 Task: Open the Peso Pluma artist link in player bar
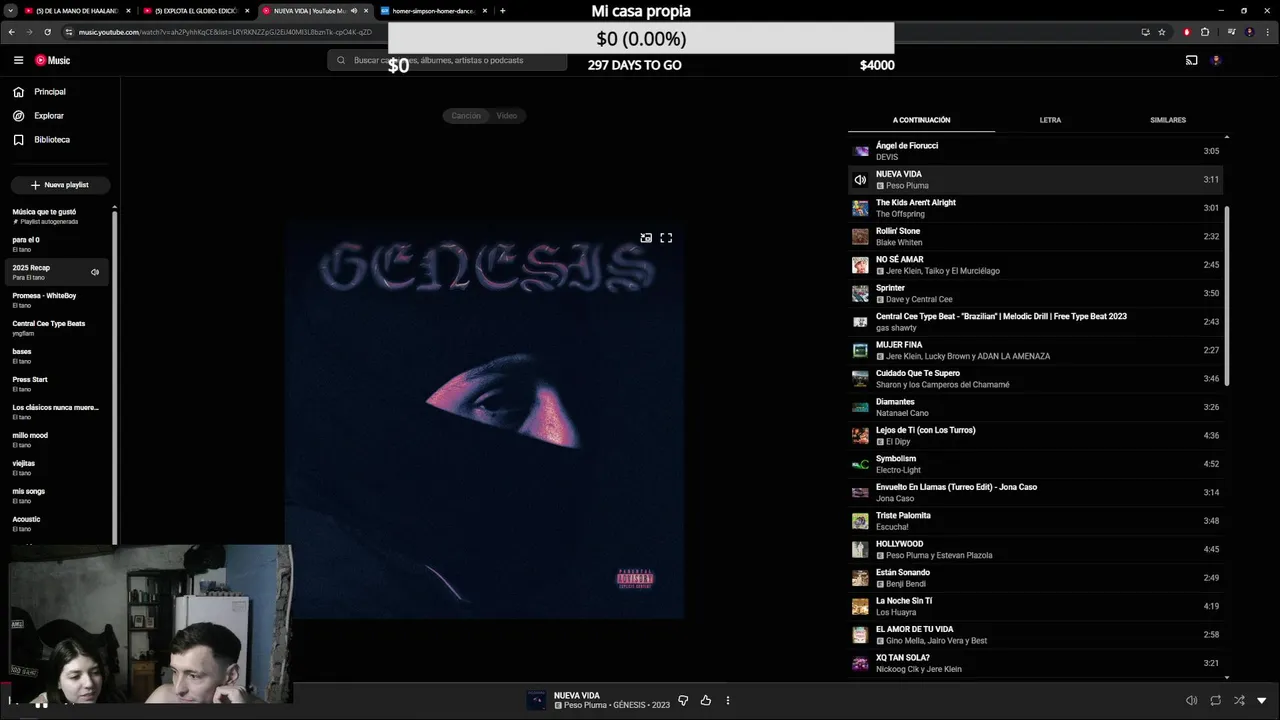click(585, 706)
